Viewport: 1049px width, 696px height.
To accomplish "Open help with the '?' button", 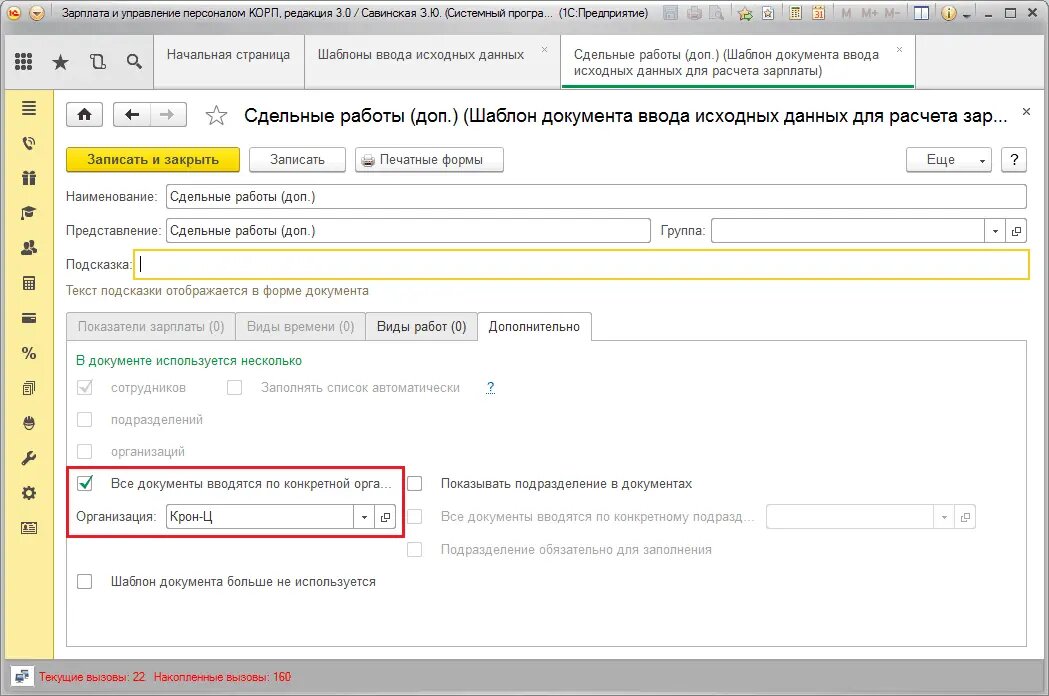I will [1014, 160].
